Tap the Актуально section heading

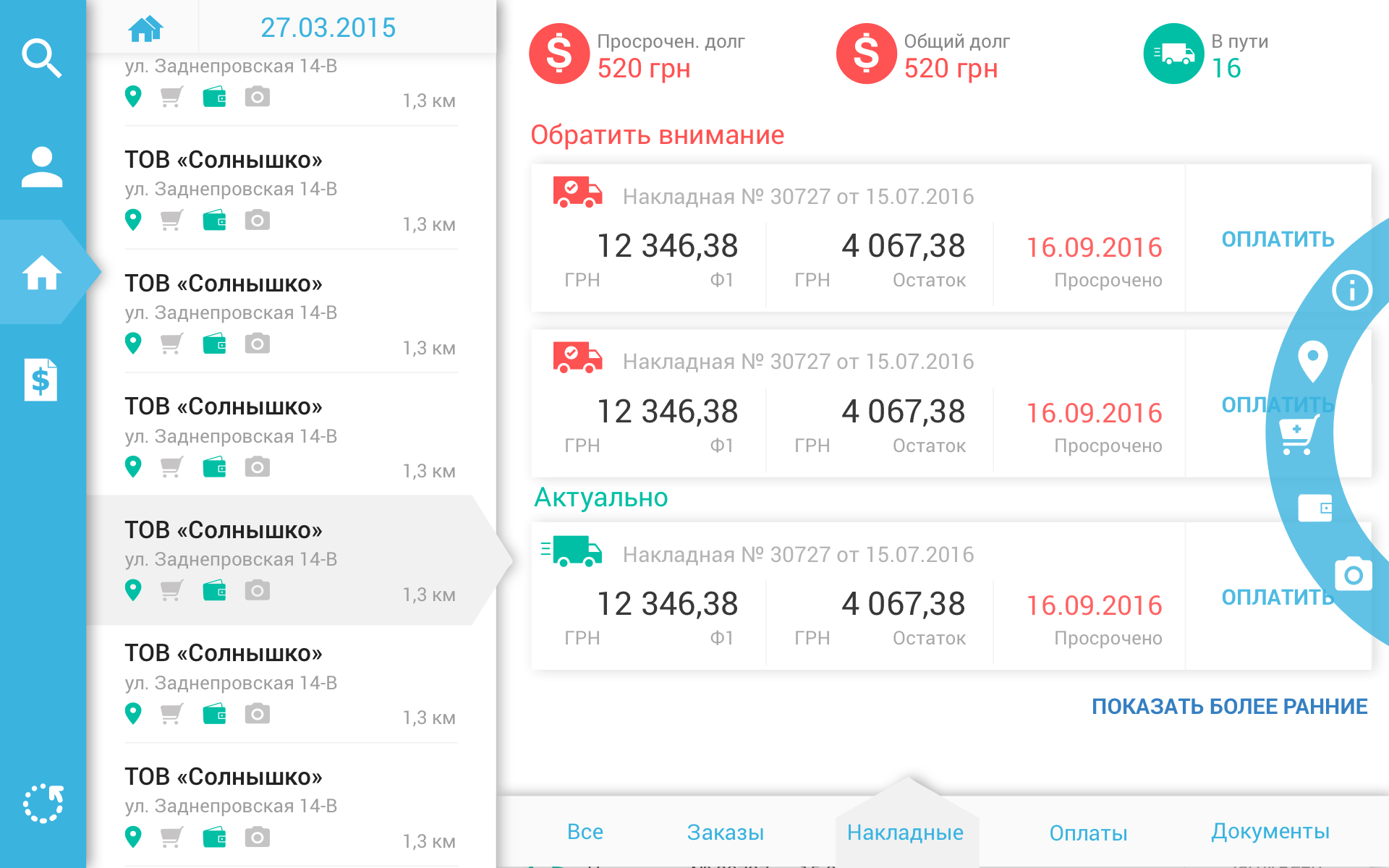[x=600, y=498]
